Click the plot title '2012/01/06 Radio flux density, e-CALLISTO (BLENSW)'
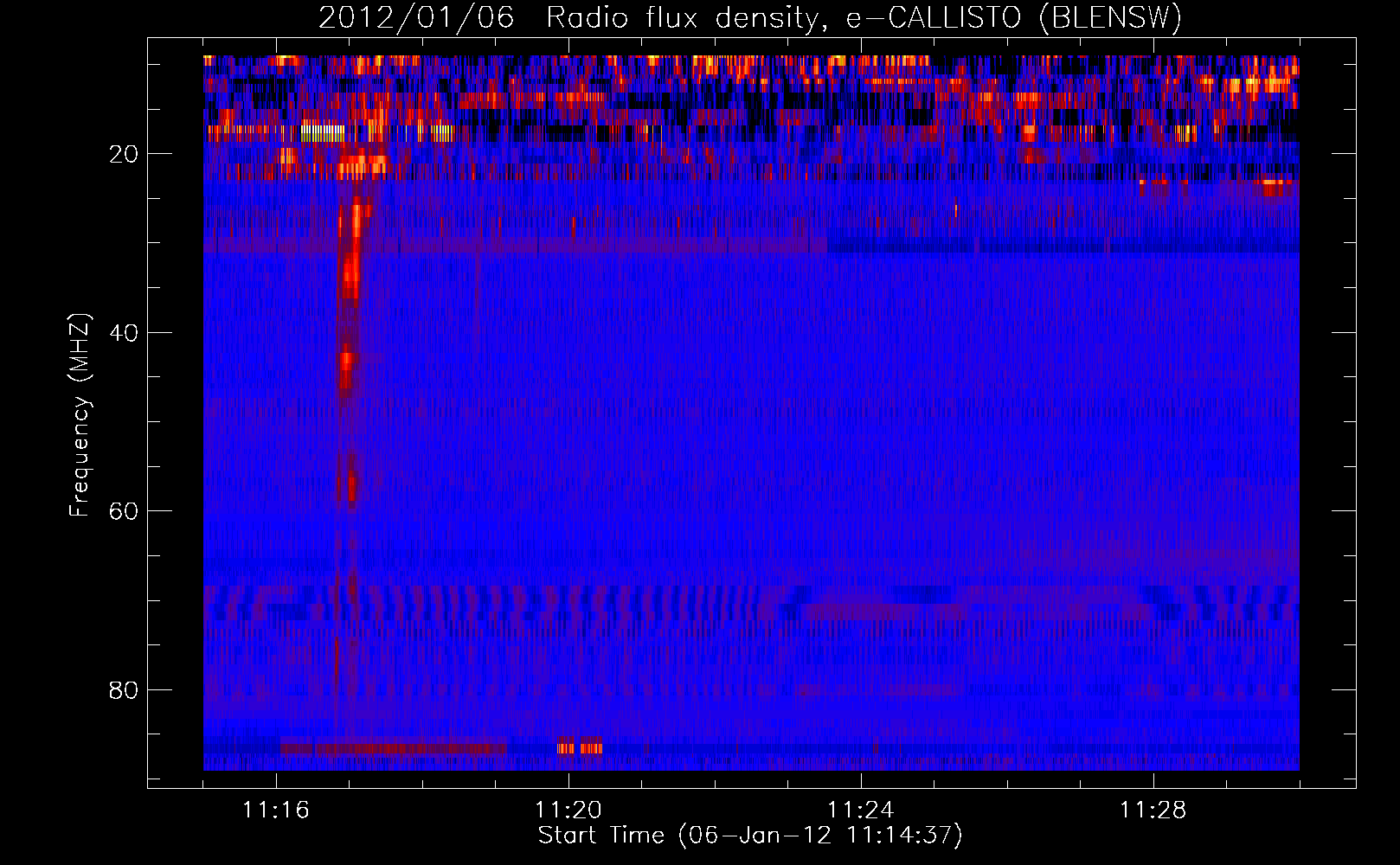 750,17
